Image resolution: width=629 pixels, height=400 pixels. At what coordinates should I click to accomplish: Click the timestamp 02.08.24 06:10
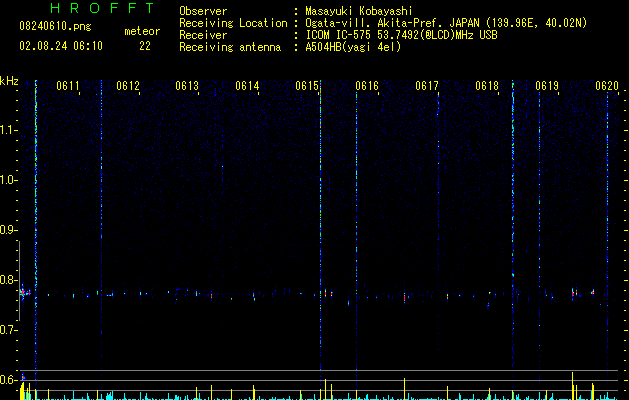click(61, 46)
